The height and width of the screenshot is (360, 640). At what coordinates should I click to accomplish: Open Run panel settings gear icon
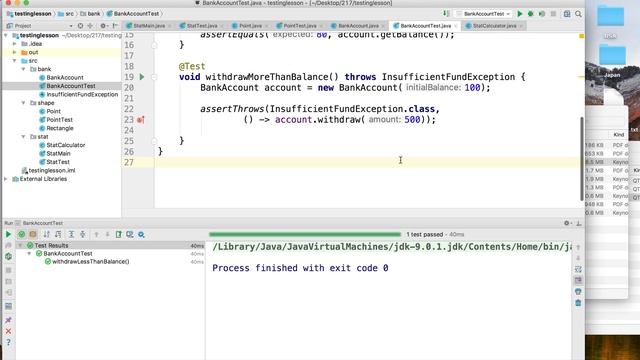coord(567,223)
